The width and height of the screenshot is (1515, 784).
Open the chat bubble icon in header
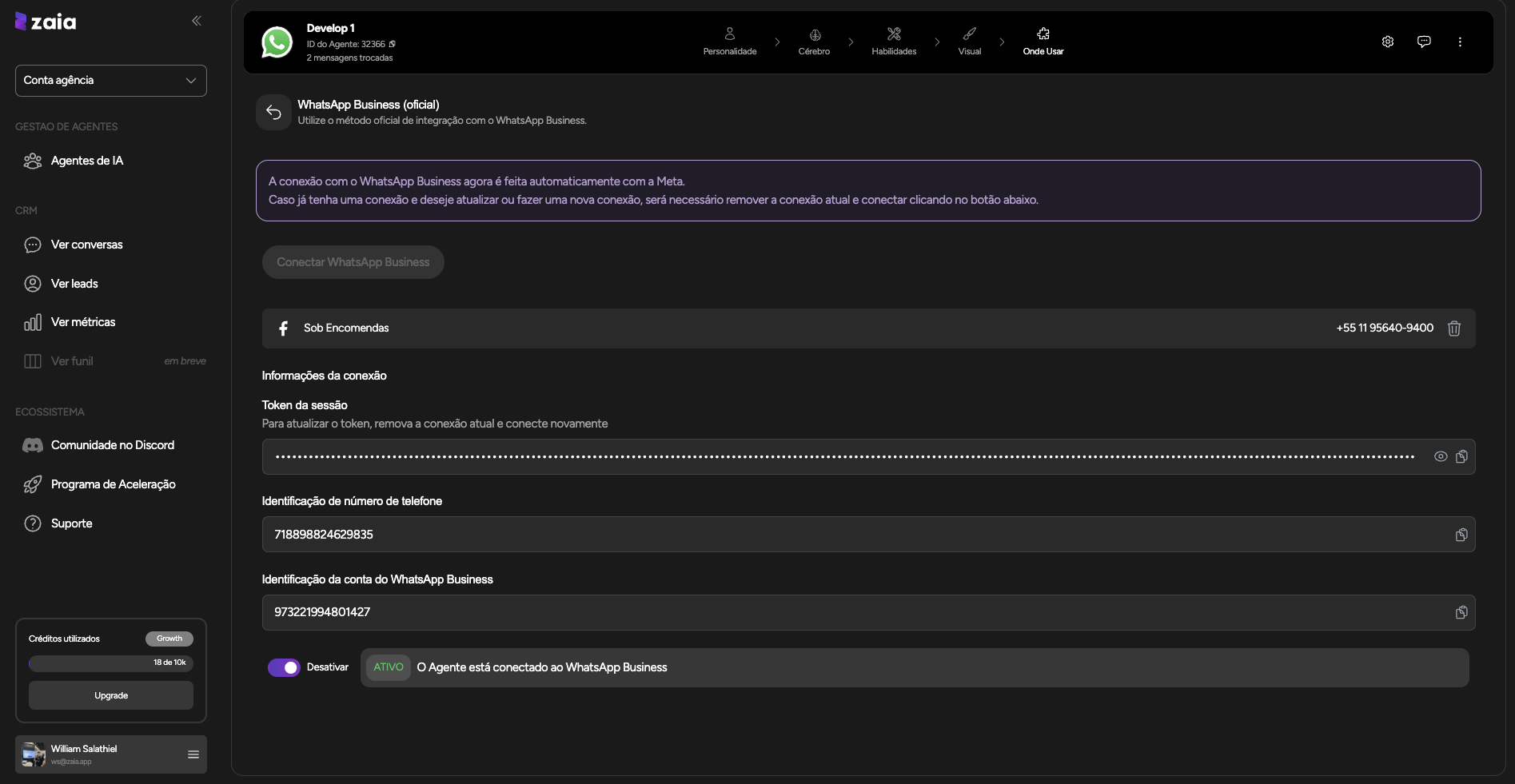[x=1423, y=42]
